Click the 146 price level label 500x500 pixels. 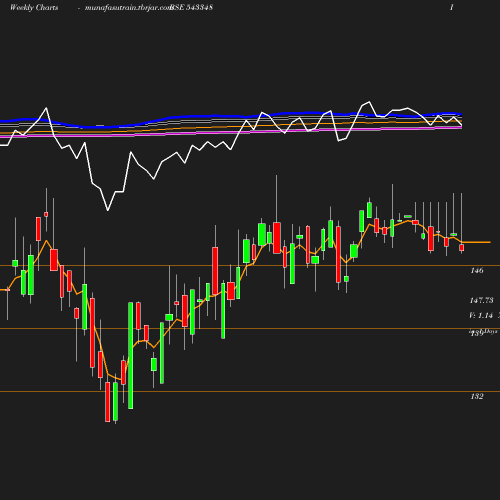[477, 270]
